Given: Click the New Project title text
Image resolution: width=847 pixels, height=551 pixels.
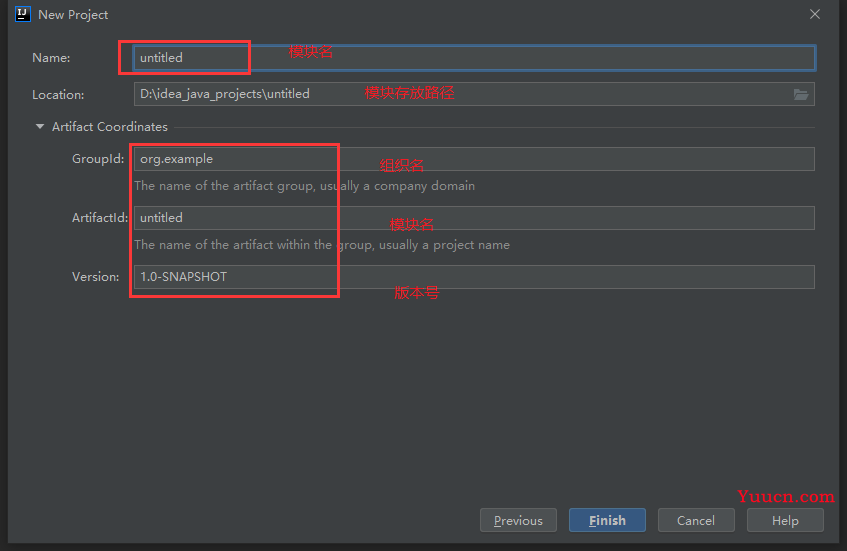Looking at the screenshot, I should pos(73,15).
